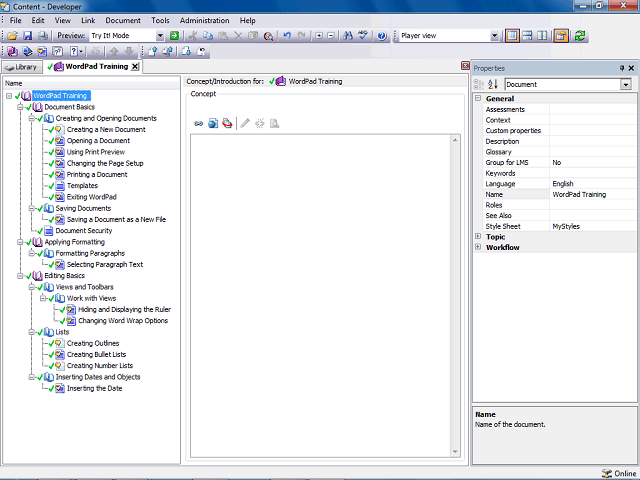Viewport: 640px width, 480px height.
Task: Toggle the two-column layout button
Action: click(542, 36)
